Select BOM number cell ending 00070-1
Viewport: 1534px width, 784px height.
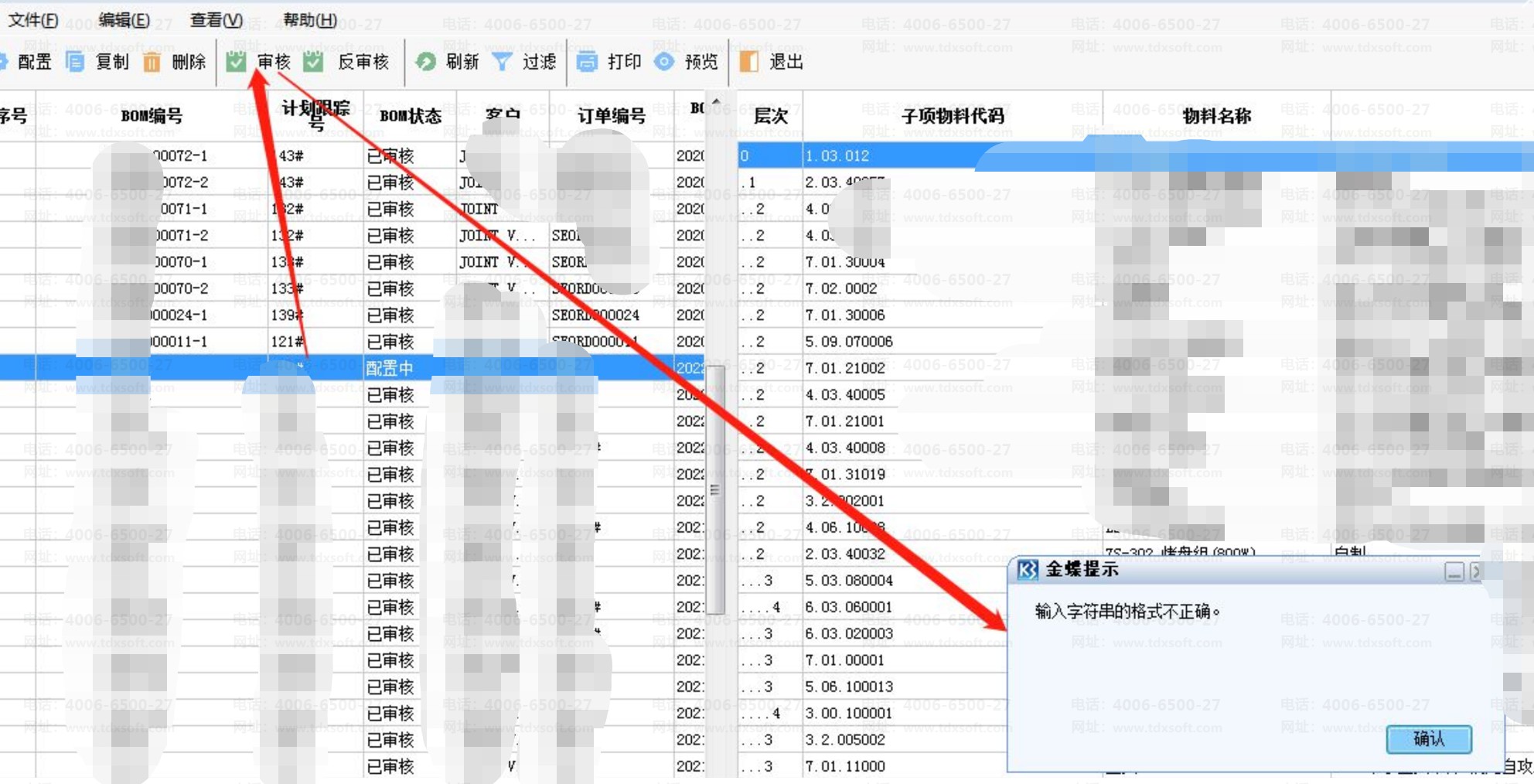(x=152, y=262)
